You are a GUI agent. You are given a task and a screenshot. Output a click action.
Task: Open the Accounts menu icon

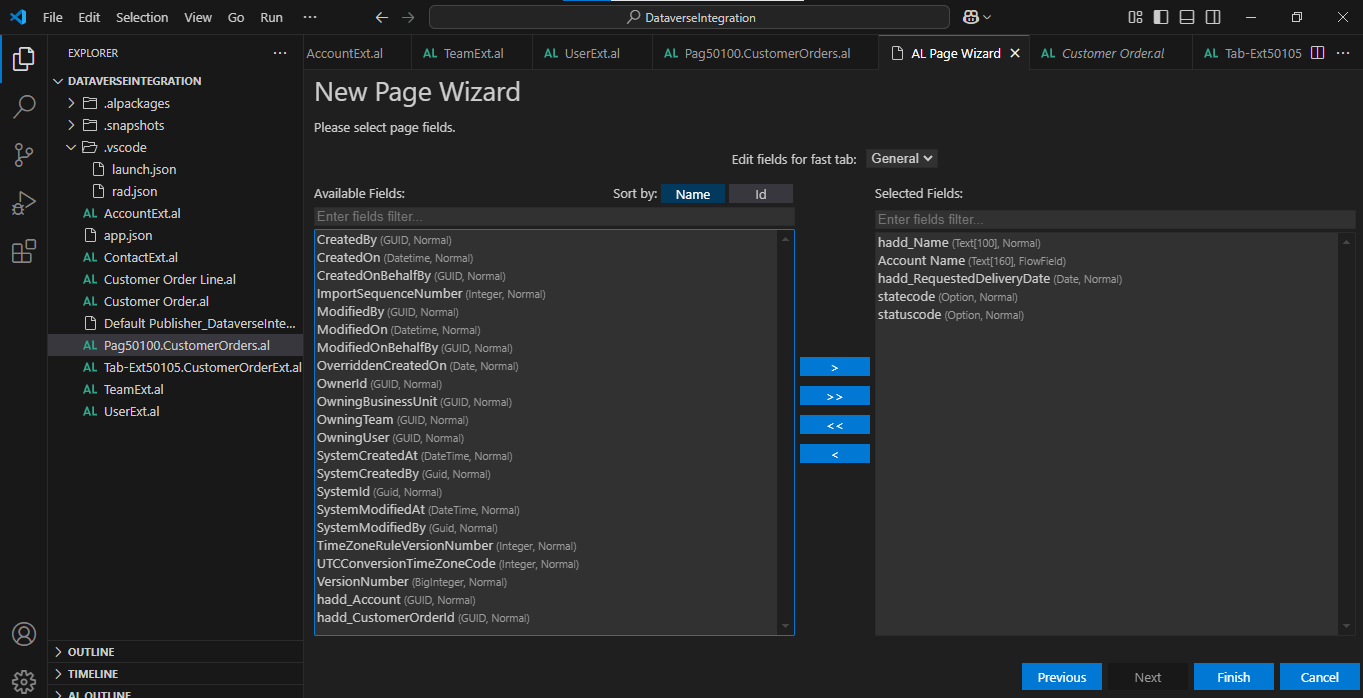click(24, 634)
